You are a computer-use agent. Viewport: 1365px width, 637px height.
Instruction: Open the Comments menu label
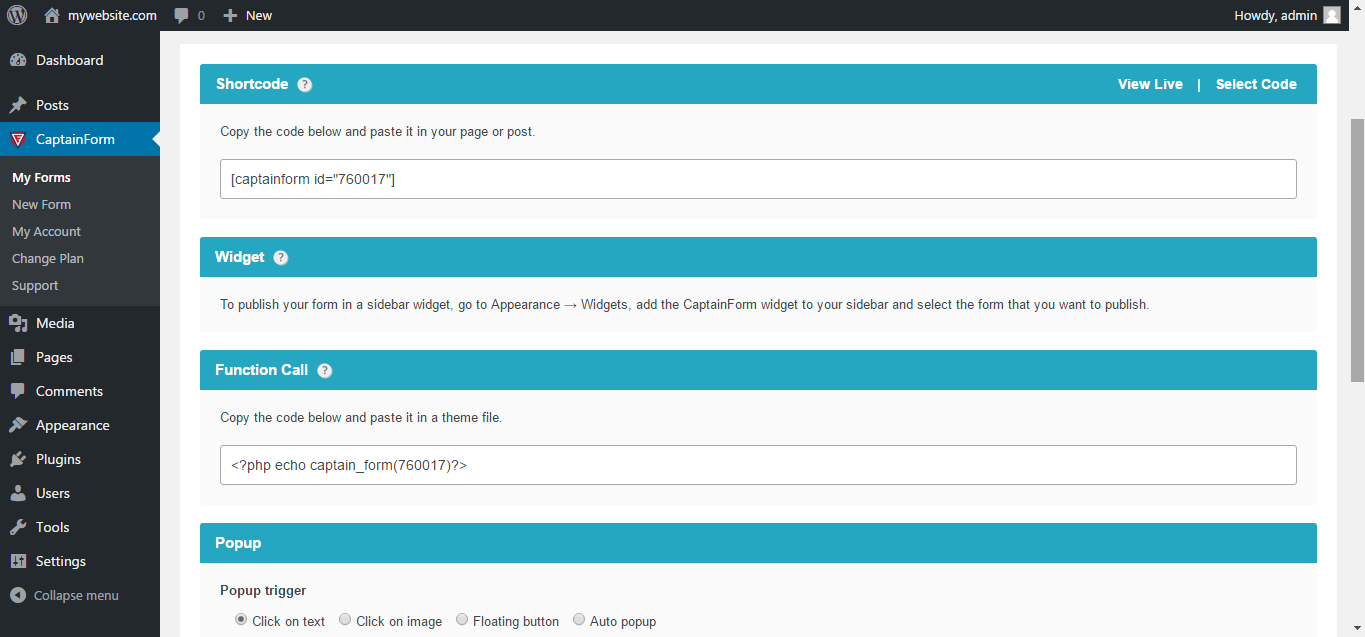pyautogui.click(x=69, y=391)
